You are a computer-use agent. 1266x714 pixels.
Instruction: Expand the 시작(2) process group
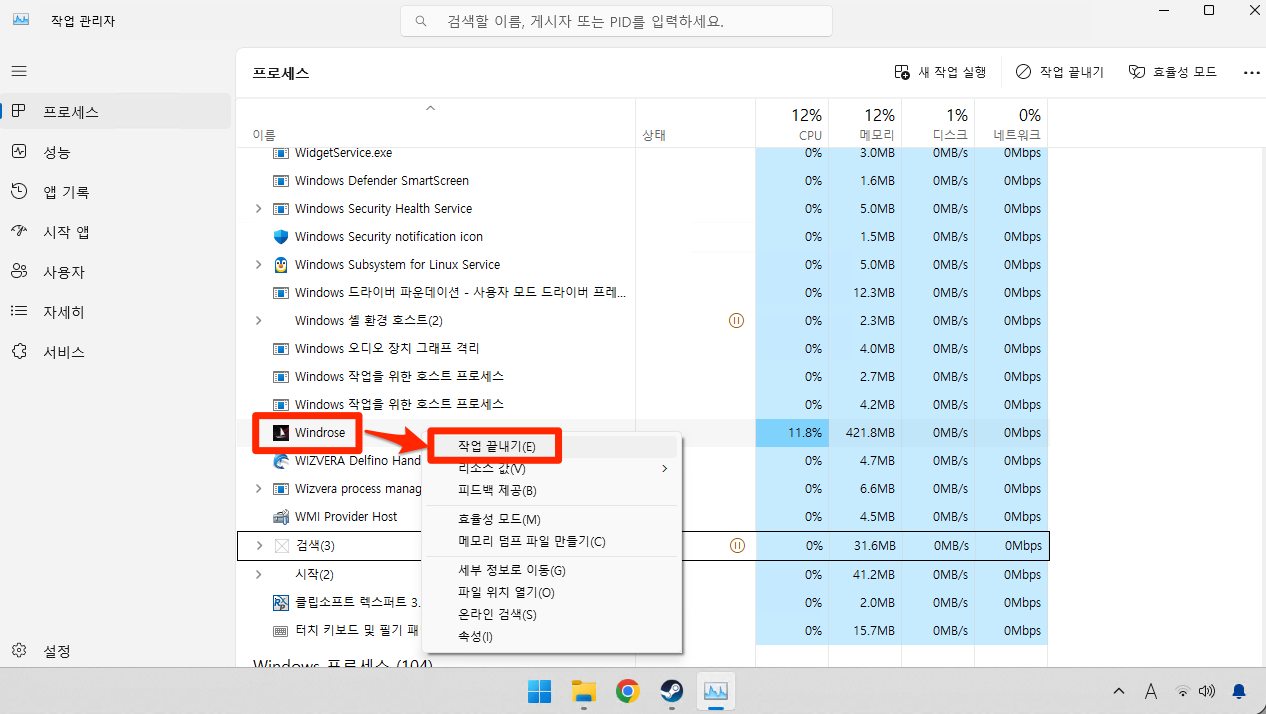(x=258, y=575)
